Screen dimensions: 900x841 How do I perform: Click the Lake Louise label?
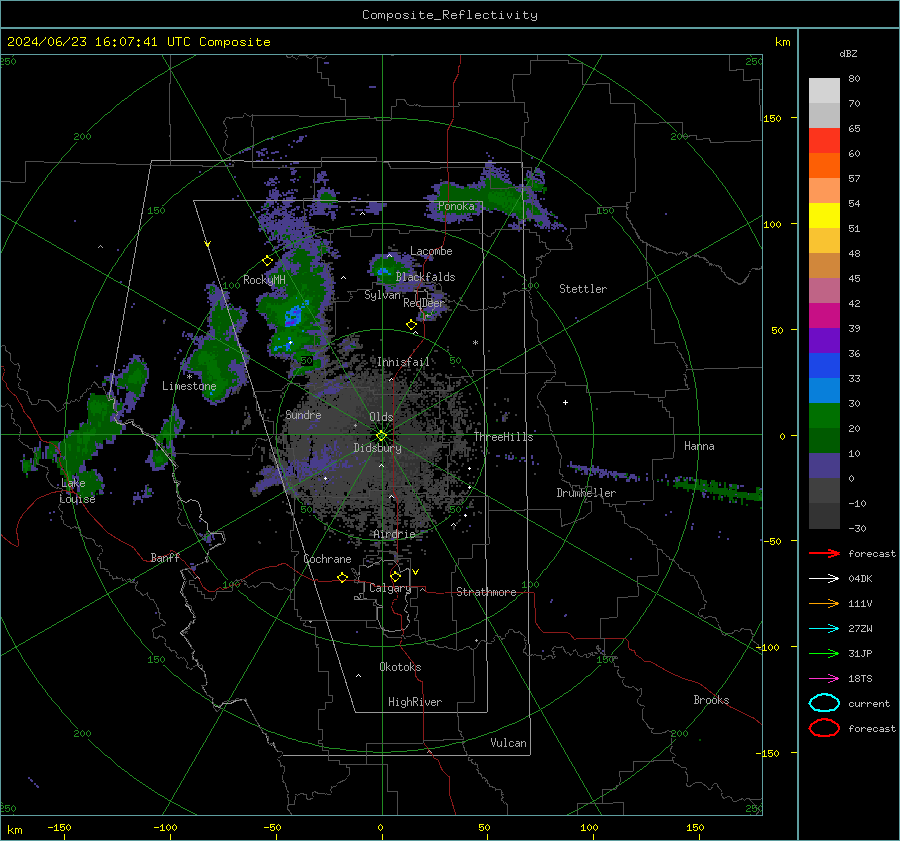tap(77, 491)
